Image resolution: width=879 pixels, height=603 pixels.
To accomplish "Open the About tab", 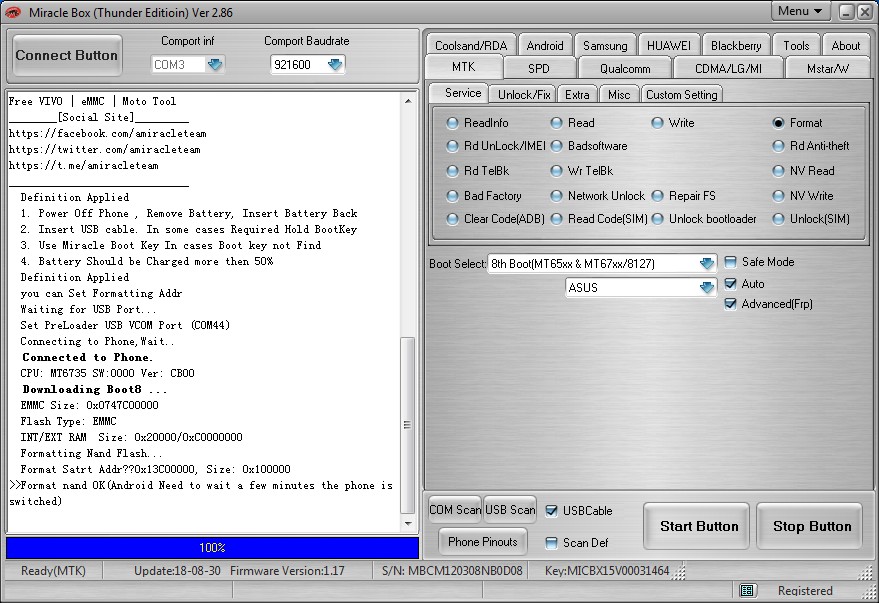I will [845, 45].
